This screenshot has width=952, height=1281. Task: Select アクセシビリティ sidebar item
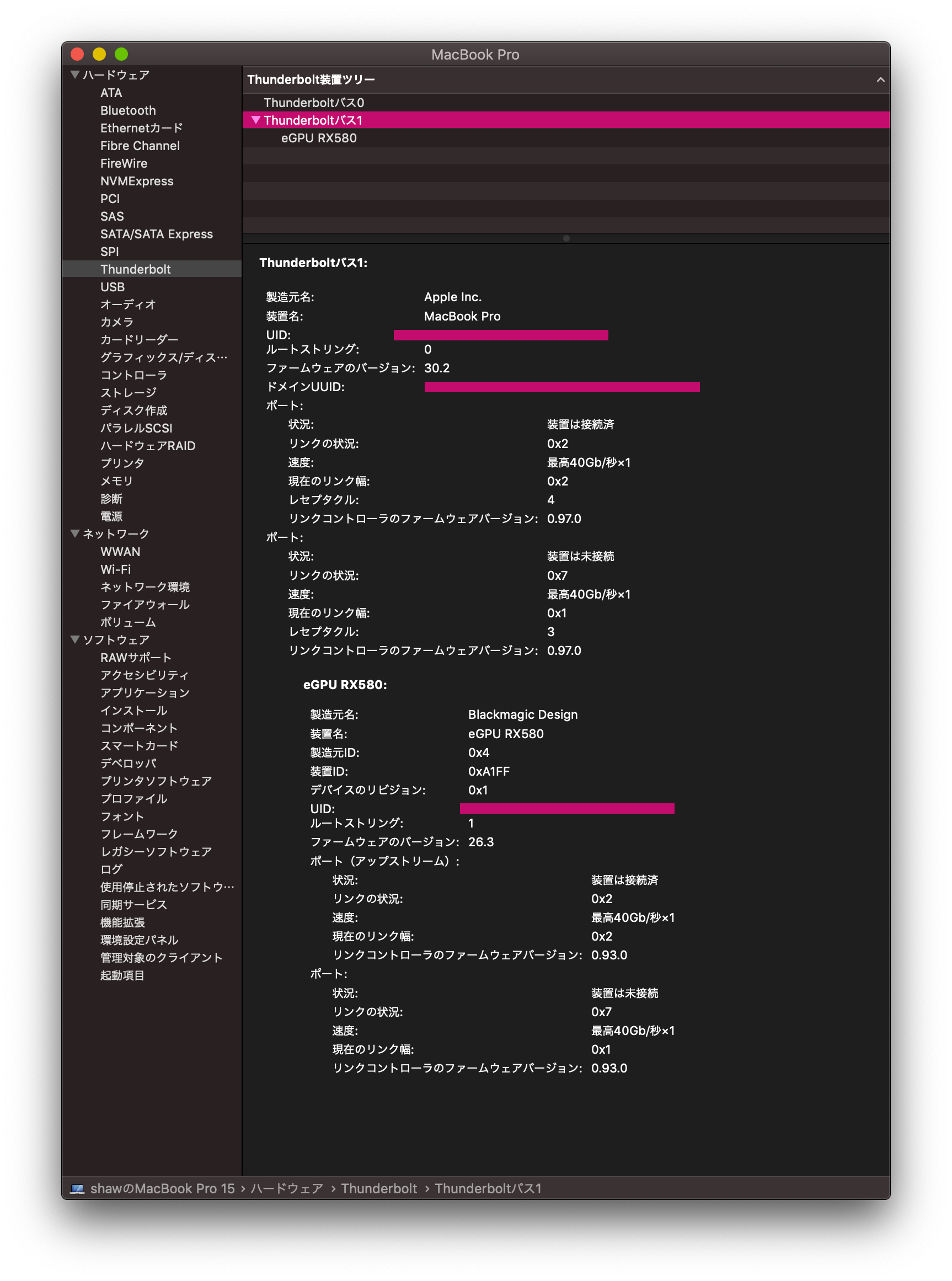point(145,675)
